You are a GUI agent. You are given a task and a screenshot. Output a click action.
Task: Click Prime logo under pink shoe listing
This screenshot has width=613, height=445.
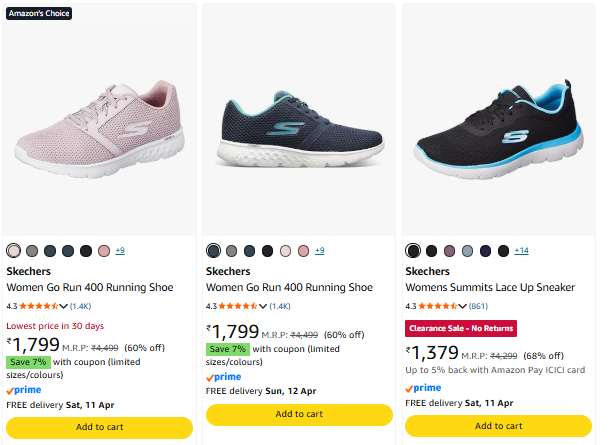[x=24, y=390]
